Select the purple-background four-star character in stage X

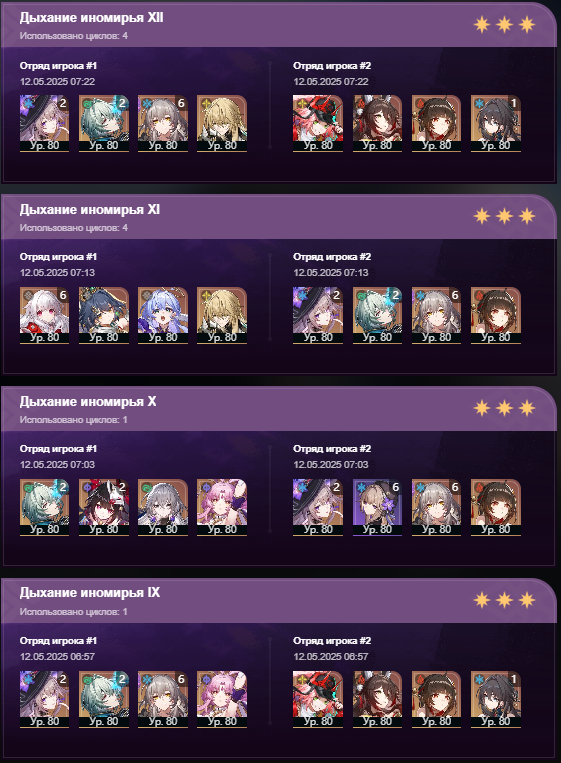pos(377,508)
